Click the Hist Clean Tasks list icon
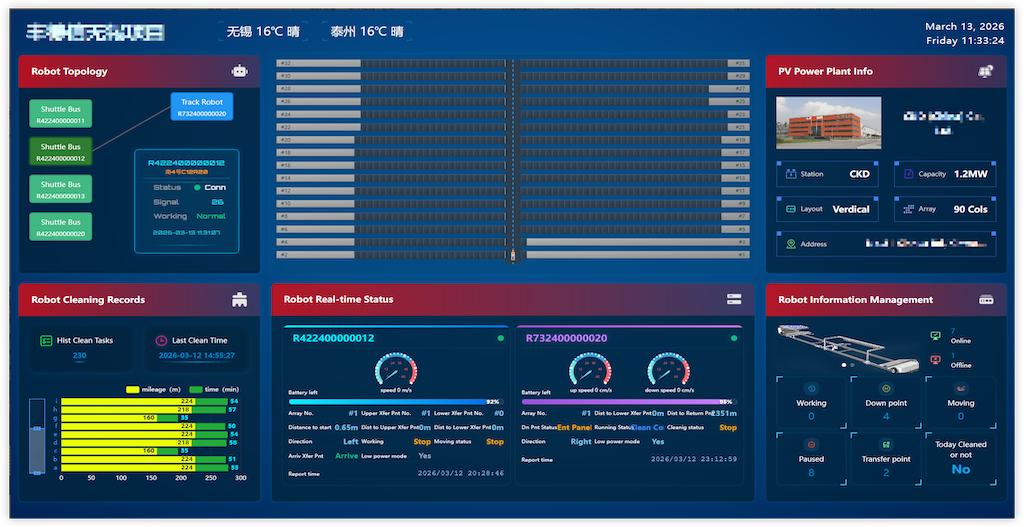1024x527 pixels. pos(46,341)
